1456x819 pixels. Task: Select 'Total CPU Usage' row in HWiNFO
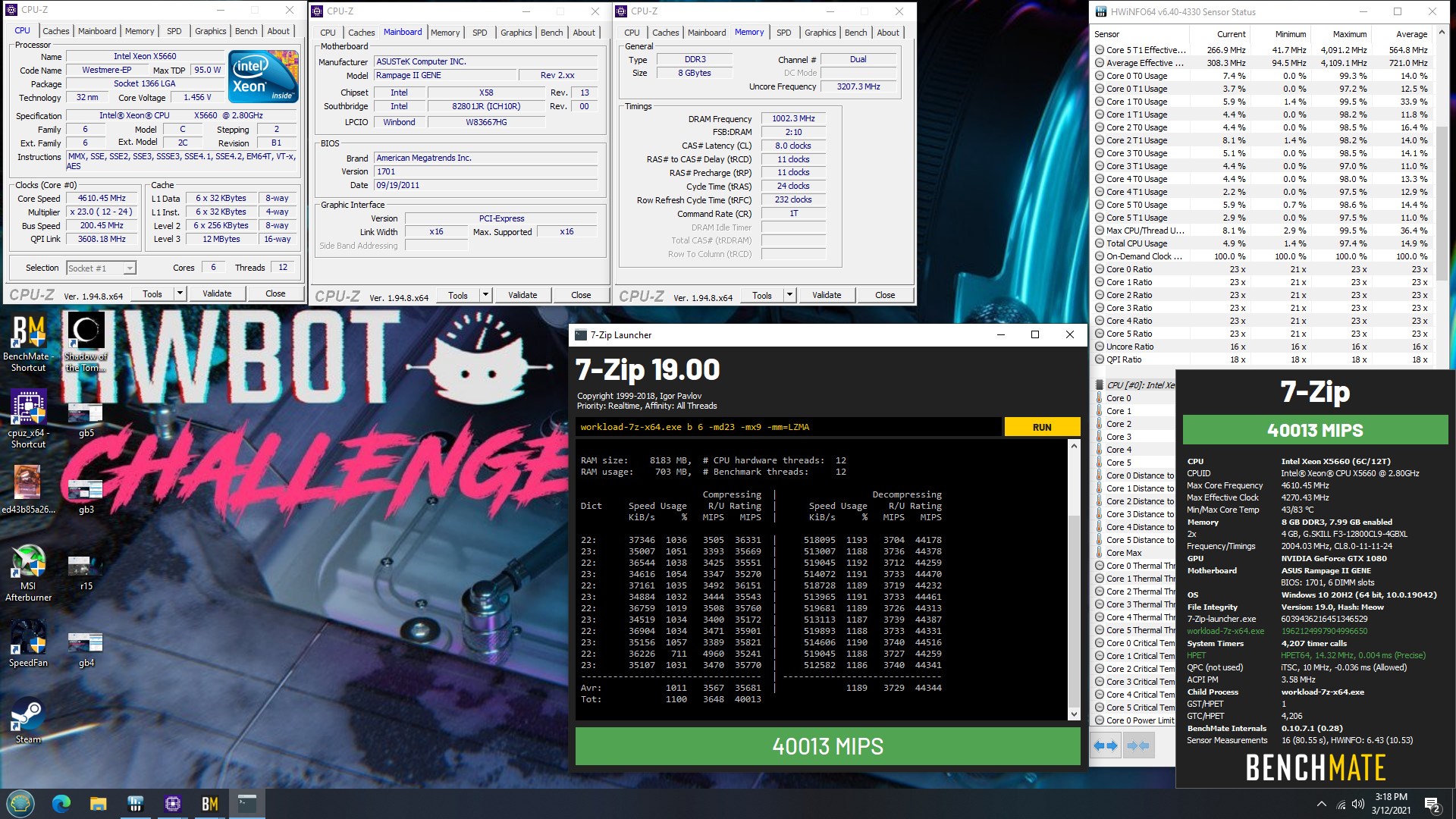click(1263, 243)
